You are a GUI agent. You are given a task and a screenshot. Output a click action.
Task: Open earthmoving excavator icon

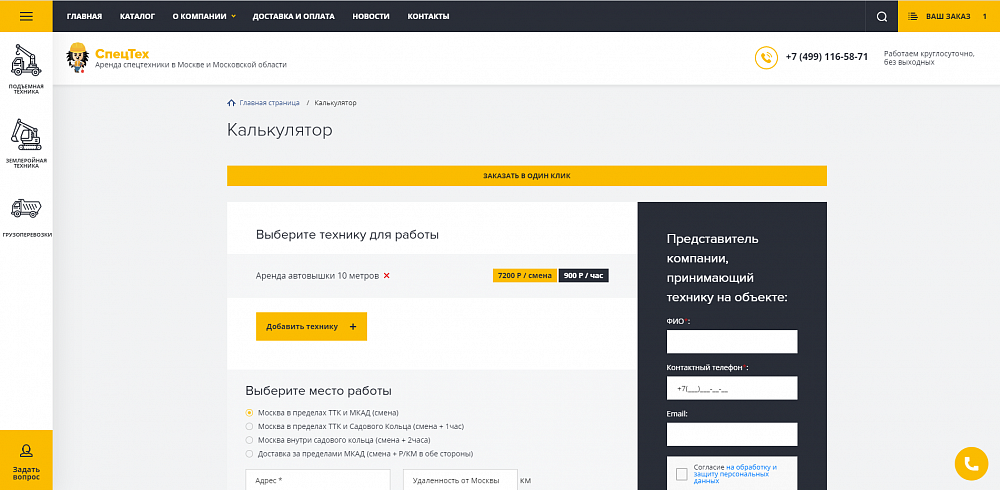point(26,135)
